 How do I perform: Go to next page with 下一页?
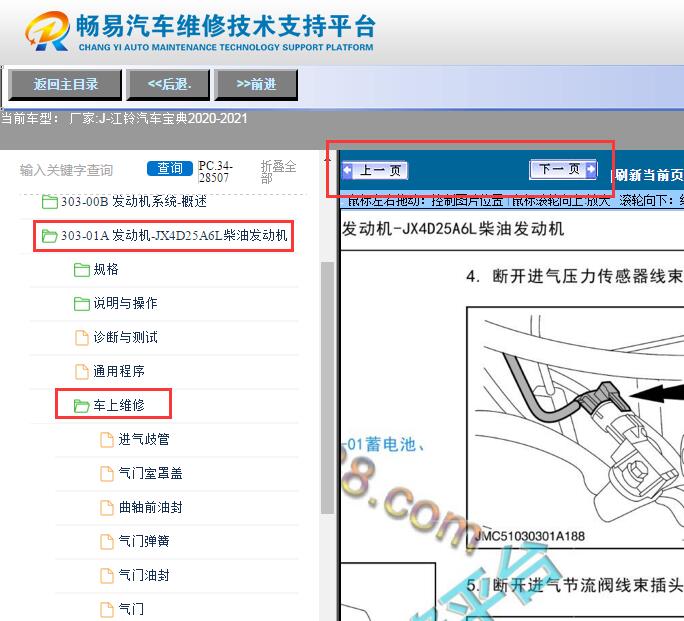tap(563, 169)
